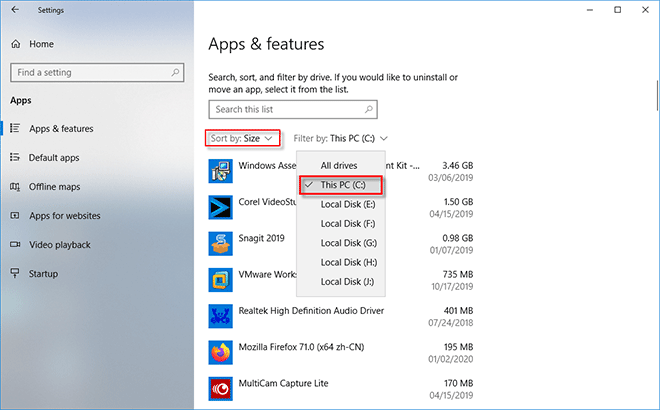Select Mozilla Firefox 71.0 (x64 zh-CN) name

point(301,347)
